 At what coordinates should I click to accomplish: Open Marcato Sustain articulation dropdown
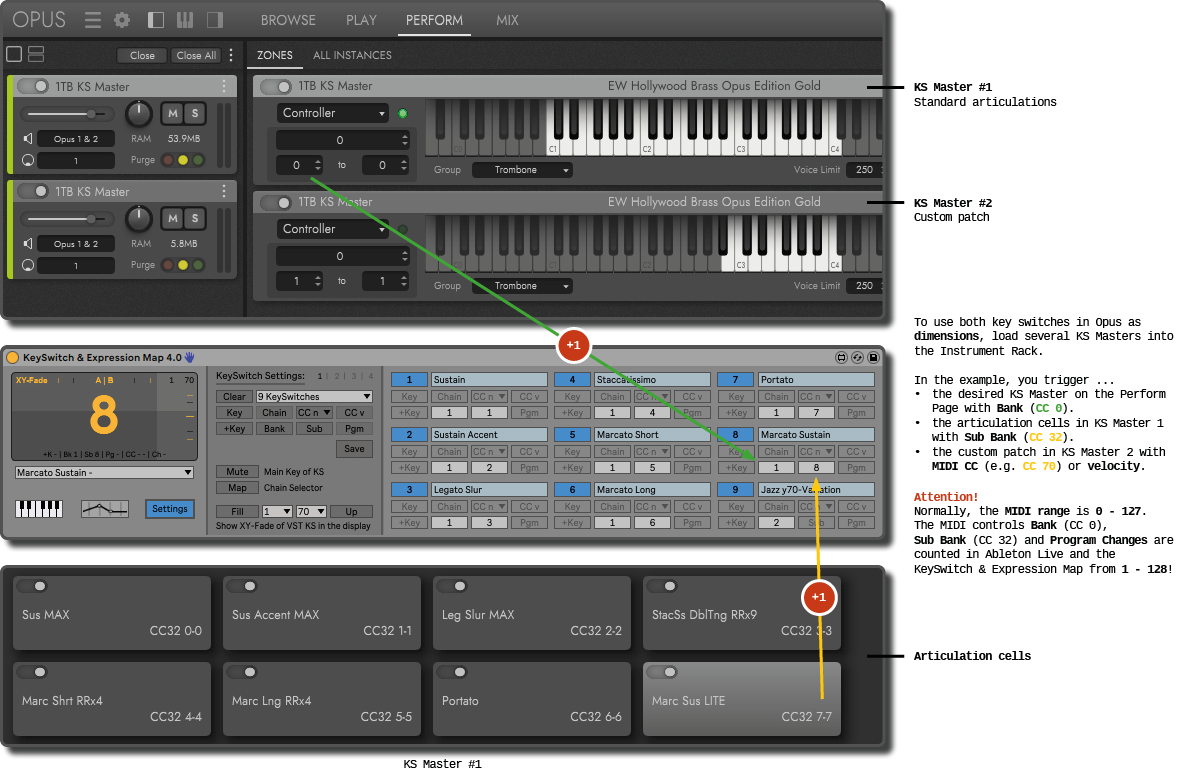(x=104, y=473)
